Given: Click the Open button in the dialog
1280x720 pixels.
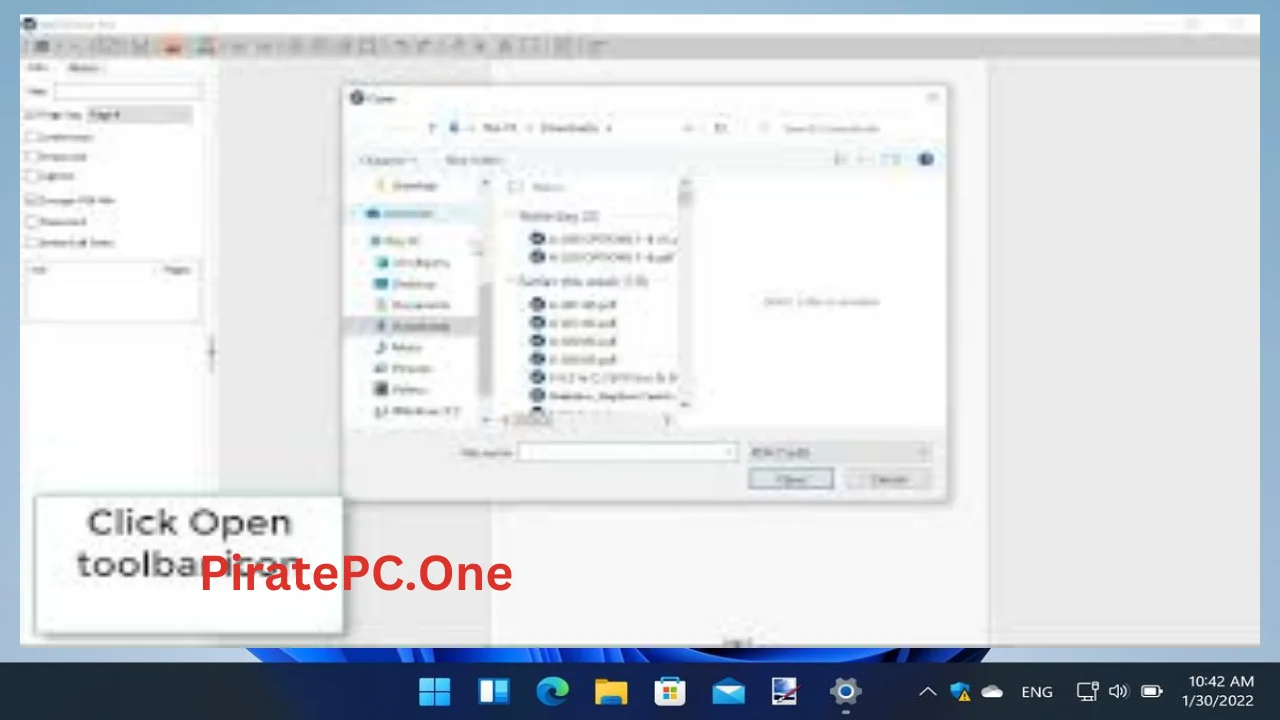Looking at the screenshot, I should coord(790,480).
